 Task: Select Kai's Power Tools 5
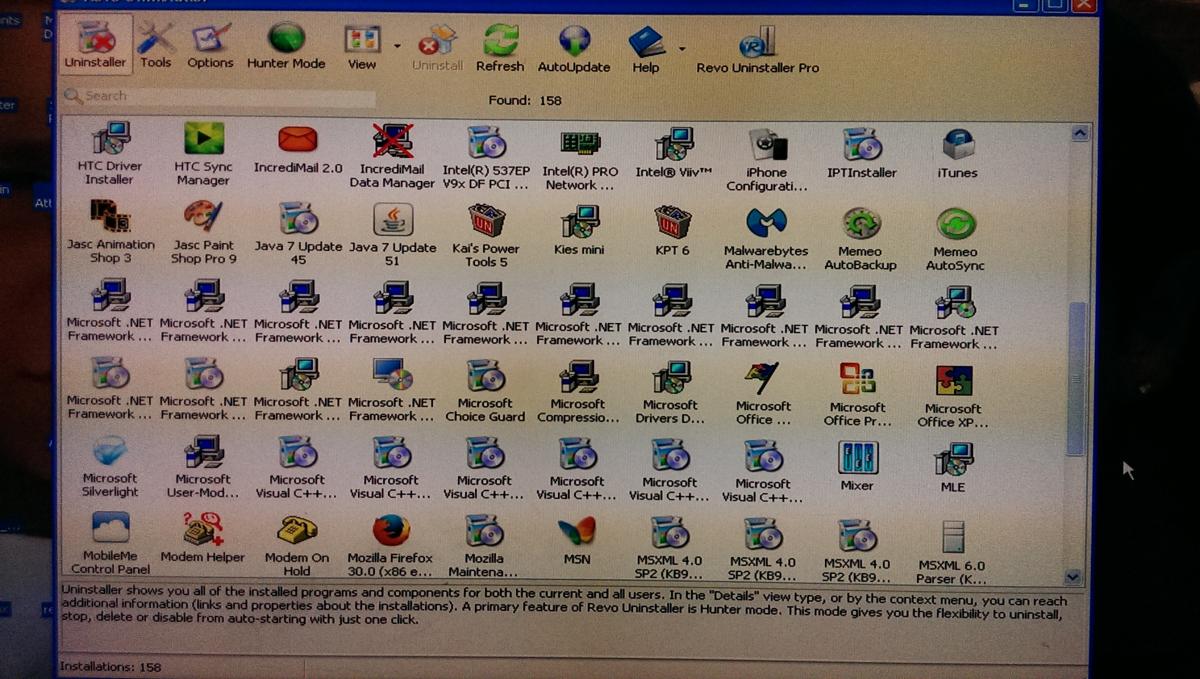pyautogui.click(x=486, y=235)
